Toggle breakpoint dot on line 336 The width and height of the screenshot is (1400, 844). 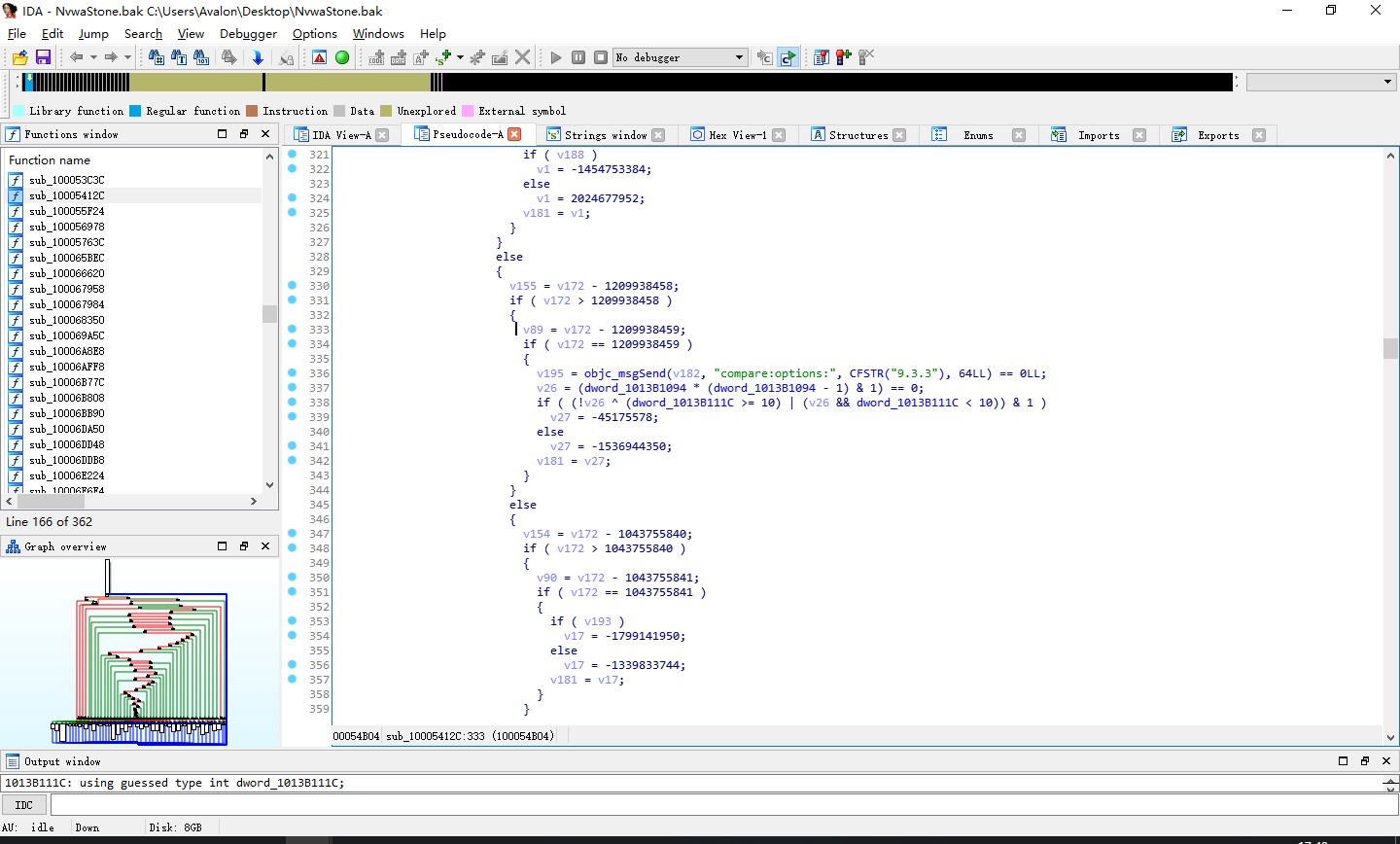tap(293, 373)
